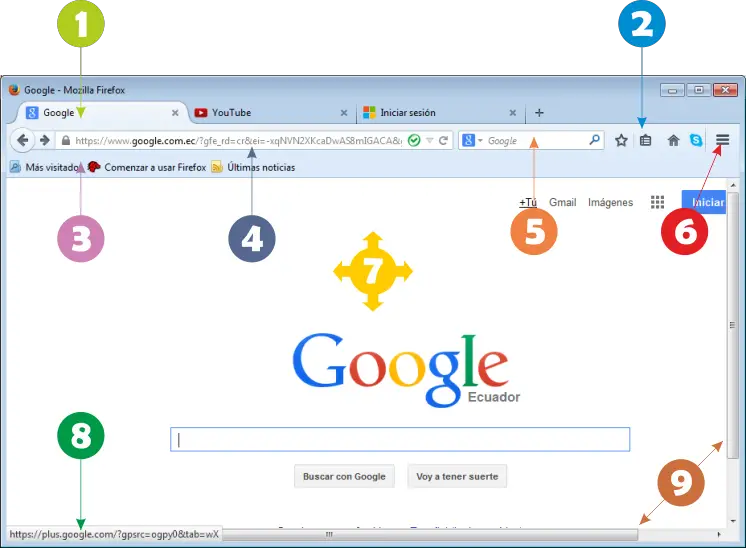Click the blue Iniciar sign-in button
Image resolution: width=746 pixels, height=548 pixels.
[704, 202]
